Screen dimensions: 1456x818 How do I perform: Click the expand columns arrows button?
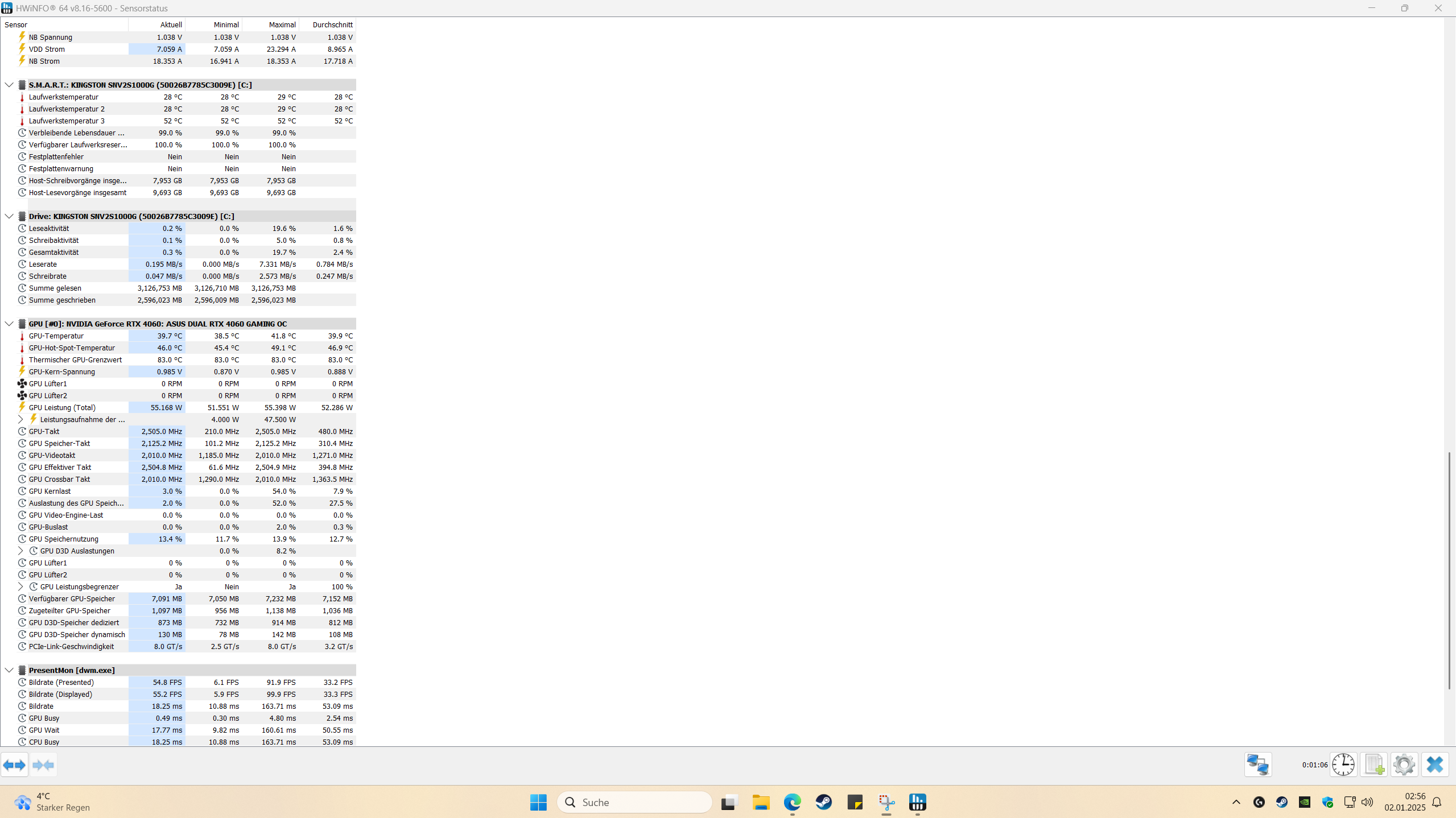pyautogui.click(x=14, y=765)
